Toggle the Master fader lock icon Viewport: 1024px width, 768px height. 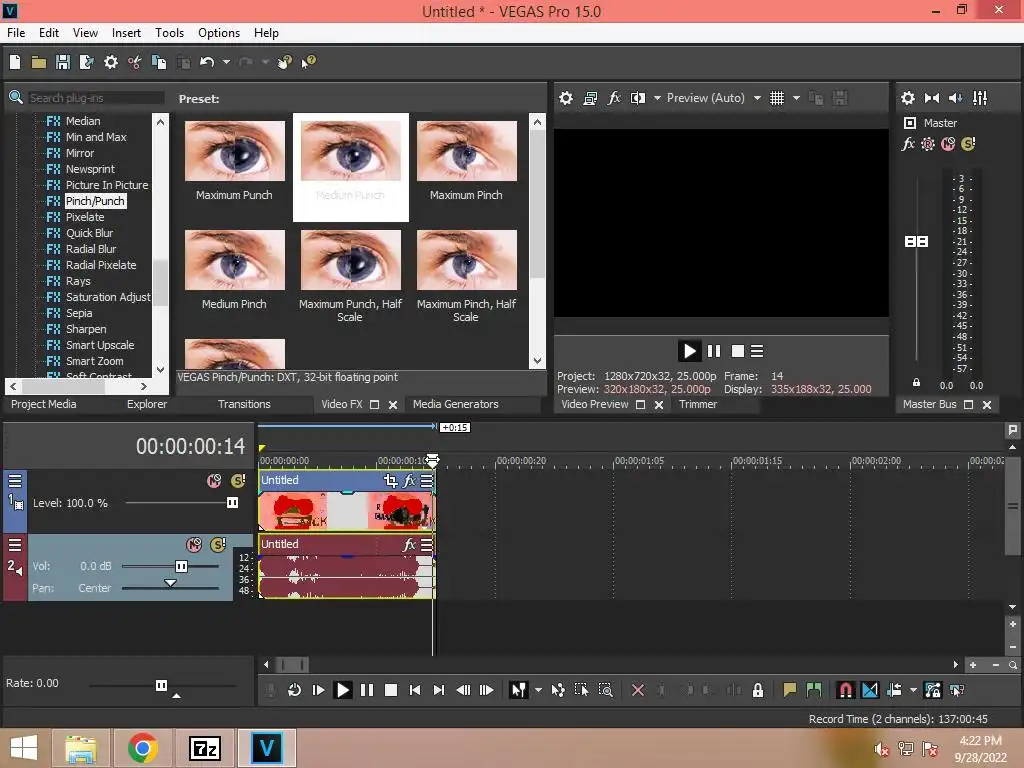click(x=916, y=382)
